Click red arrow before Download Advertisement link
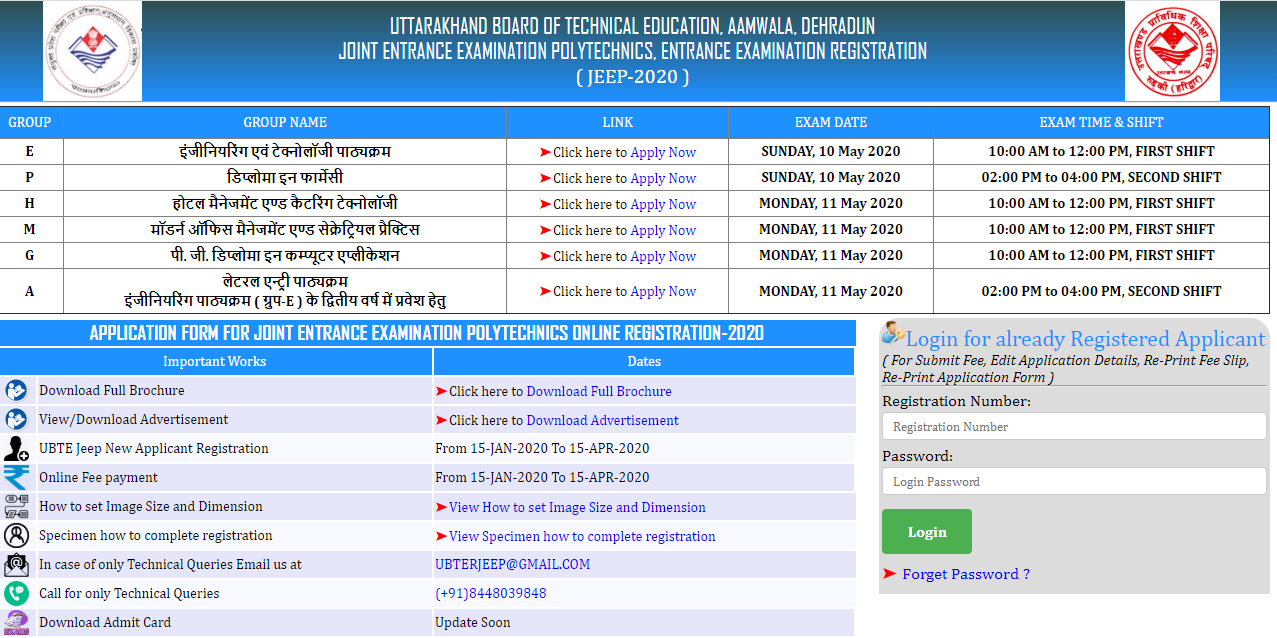1277x638 pixels. [x=441, y=420]
